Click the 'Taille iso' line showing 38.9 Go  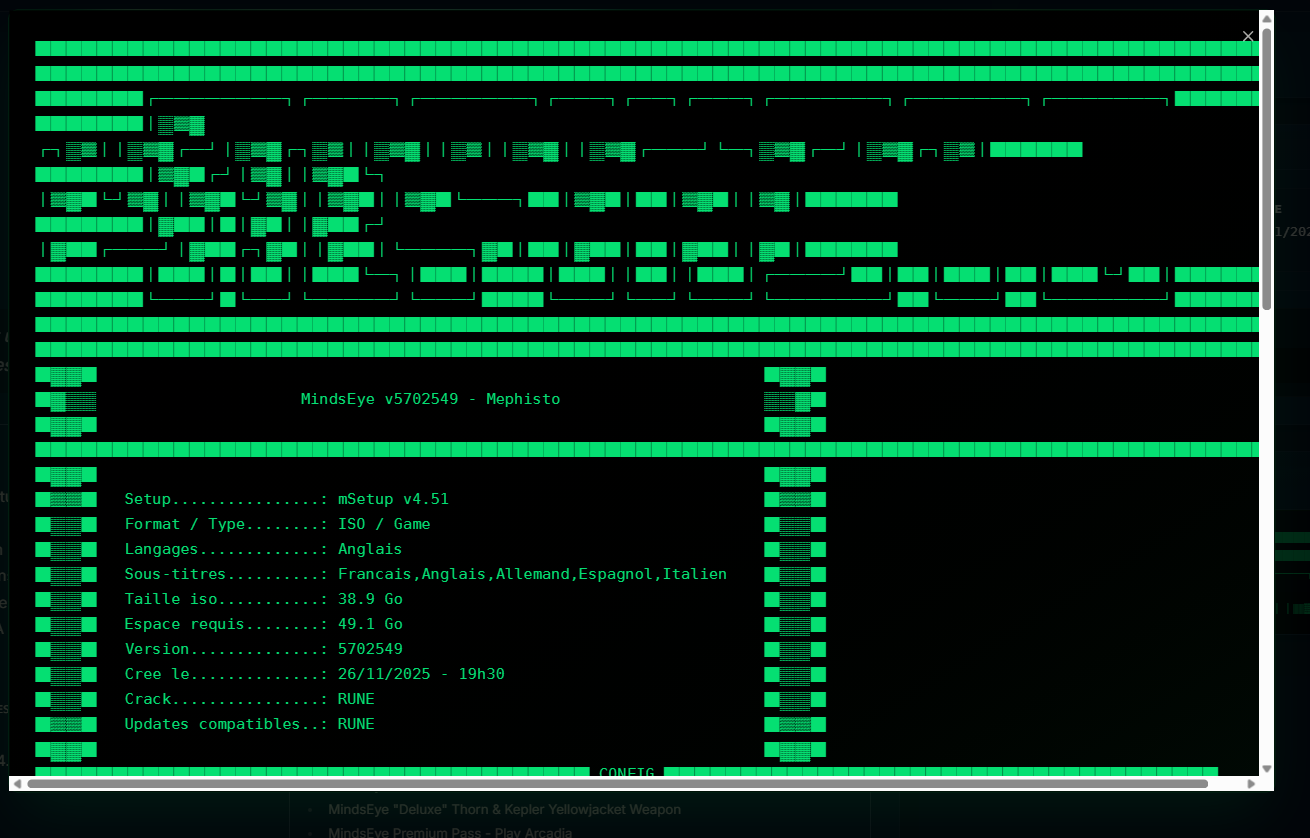point(264,599)
